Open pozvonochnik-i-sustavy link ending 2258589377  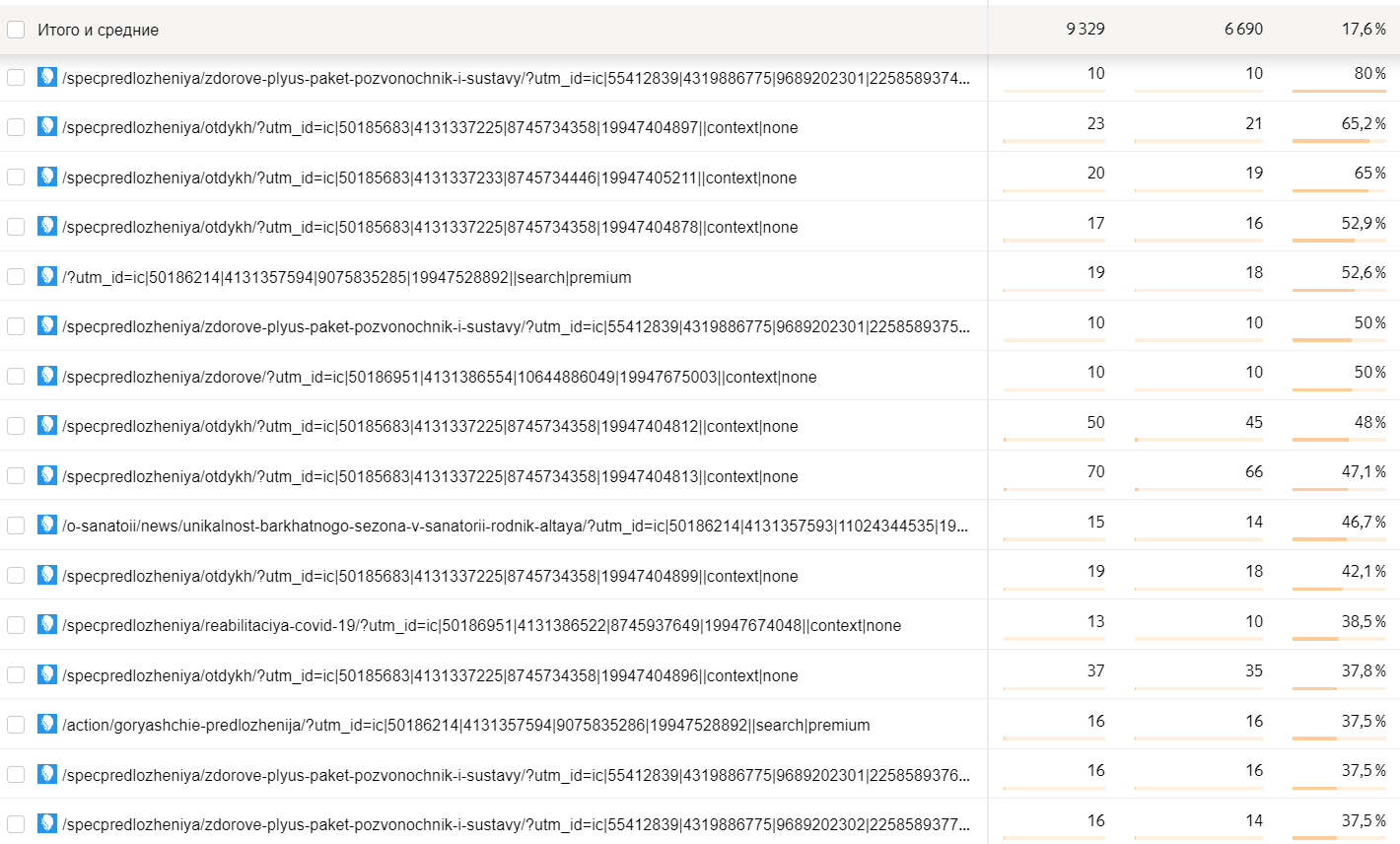point(515,824)
